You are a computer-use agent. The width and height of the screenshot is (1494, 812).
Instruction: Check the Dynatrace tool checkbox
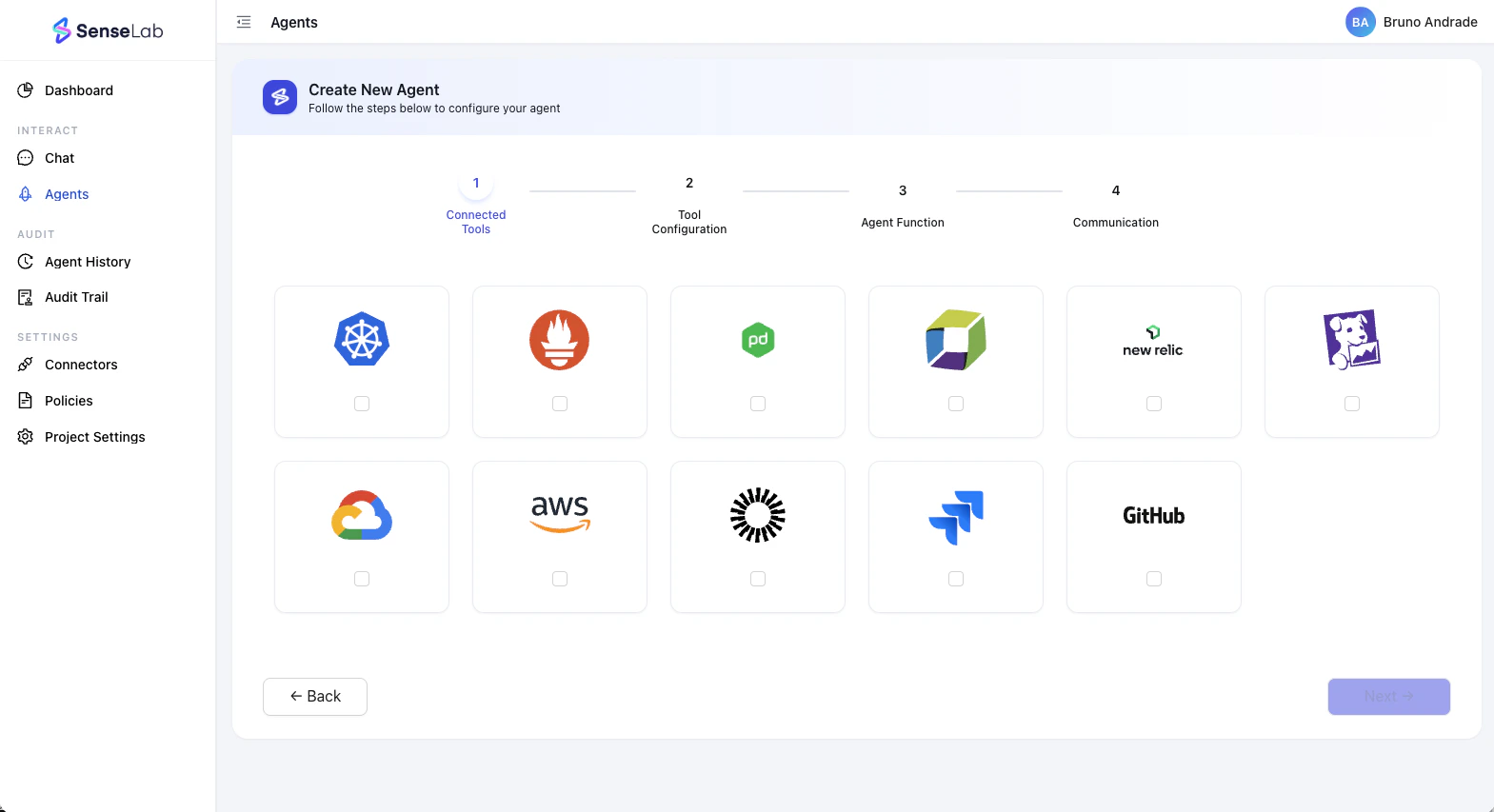pos(956,404)
